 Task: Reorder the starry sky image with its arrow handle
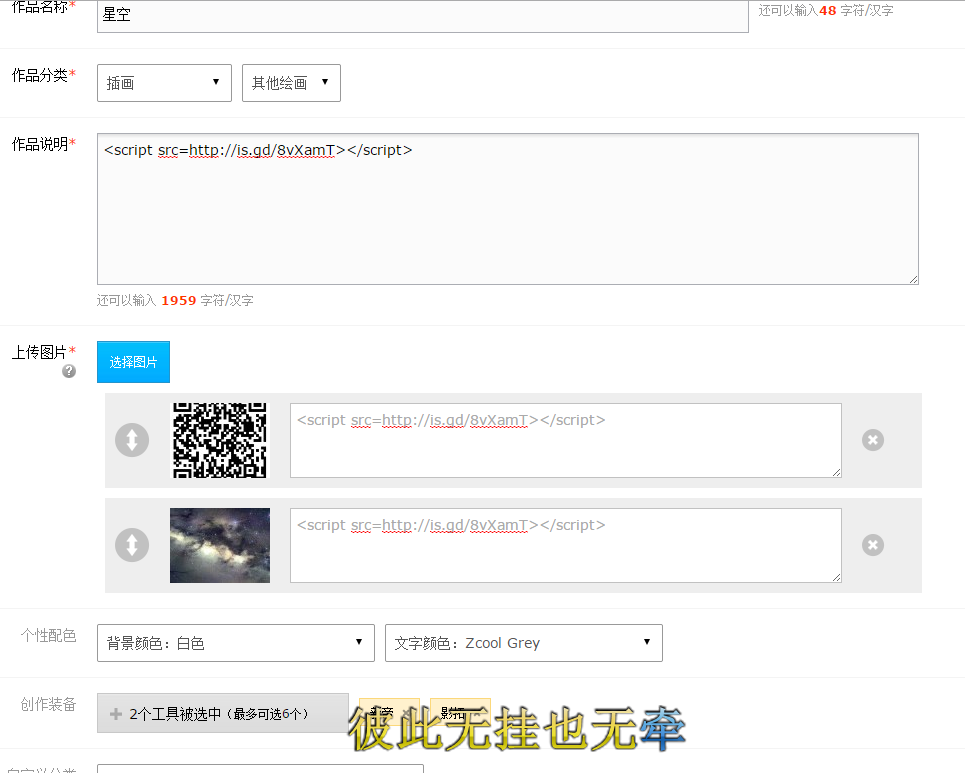(132, 545)
